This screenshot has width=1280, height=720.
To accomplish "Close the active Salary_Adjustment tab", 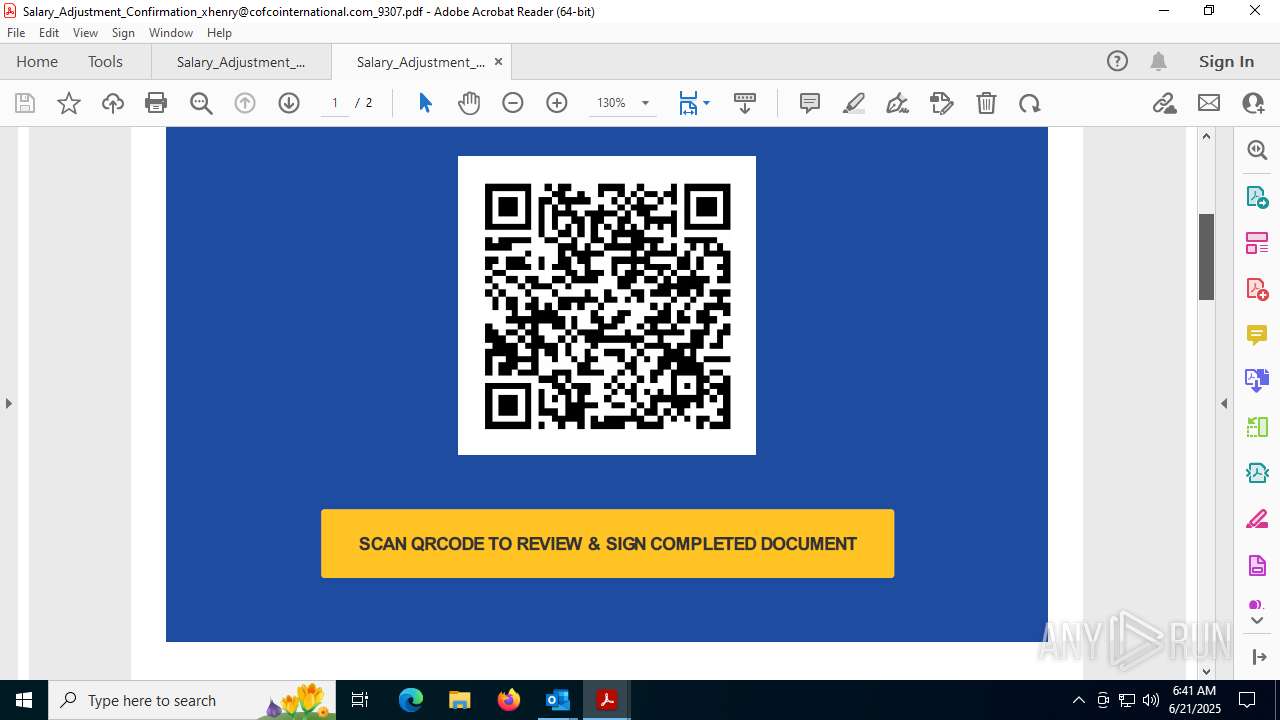I will [498, 61].
